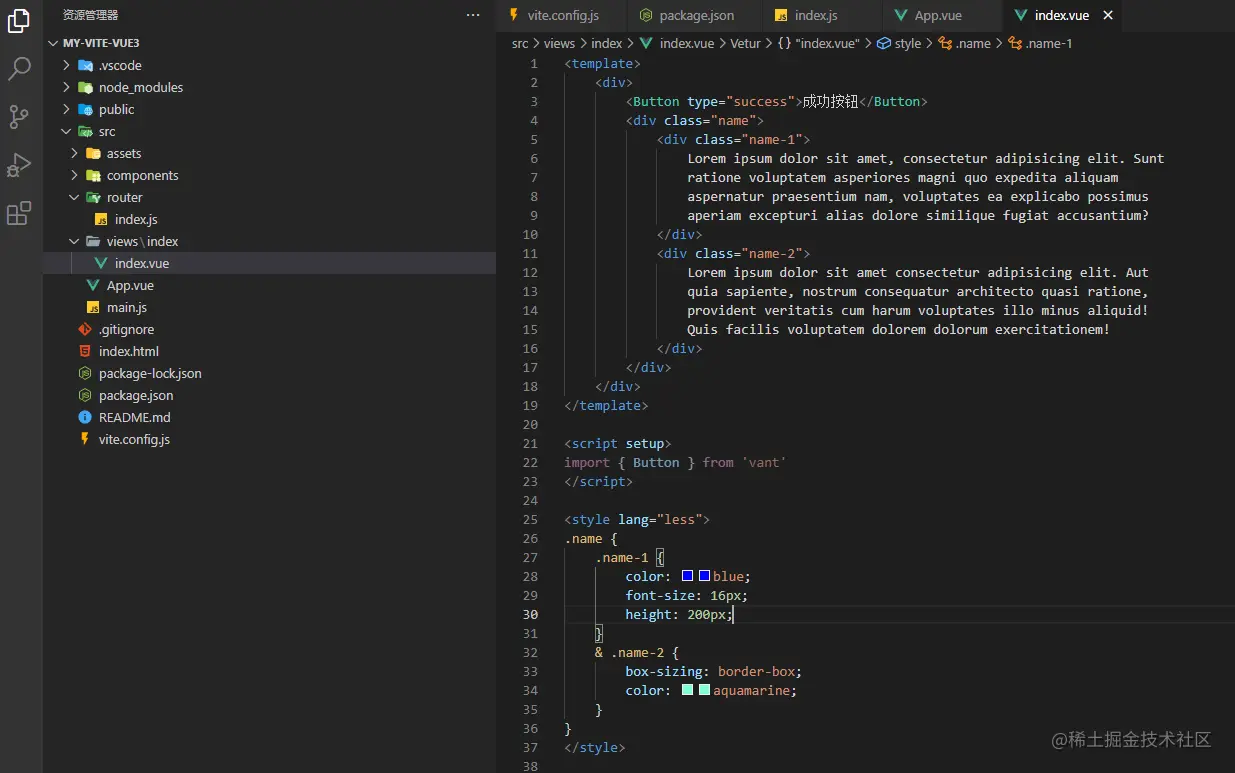This screenshot has width=1235, height=773.
Task: Open the Run and Debug icon
Action: [x=19, y=165]
